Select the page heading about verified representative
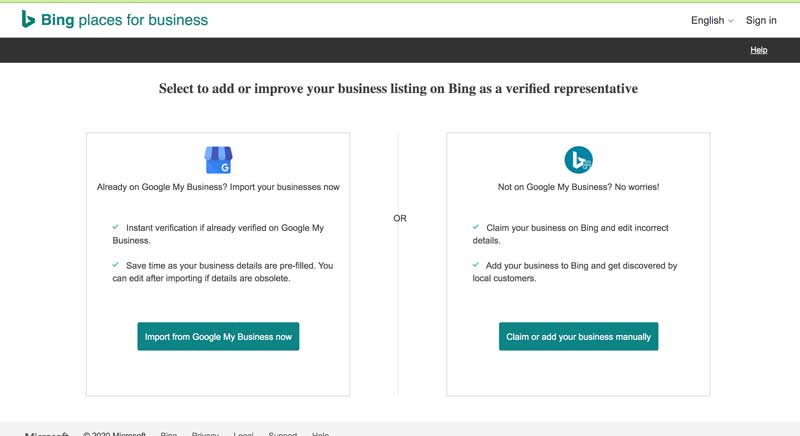Image resolution: width=800 pixels, height=436 pixels. tap(398, 89)
